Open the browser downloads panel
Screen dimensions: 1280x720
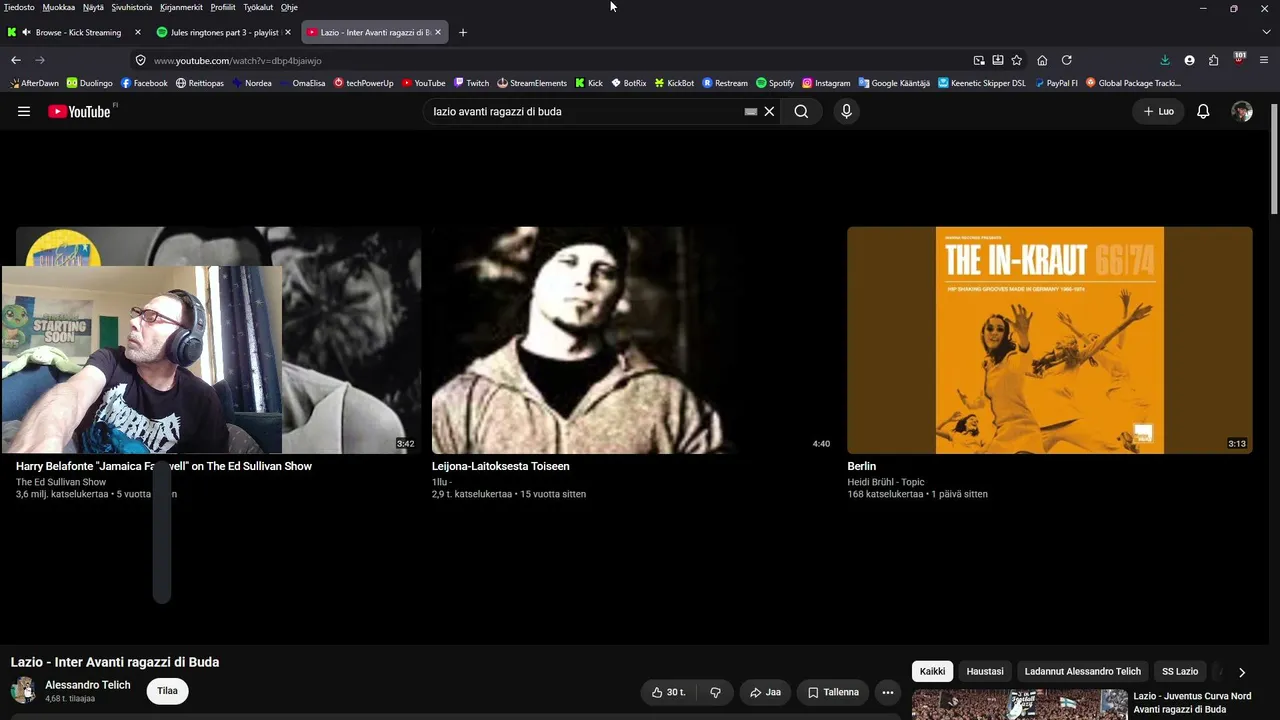[1165, 60]
